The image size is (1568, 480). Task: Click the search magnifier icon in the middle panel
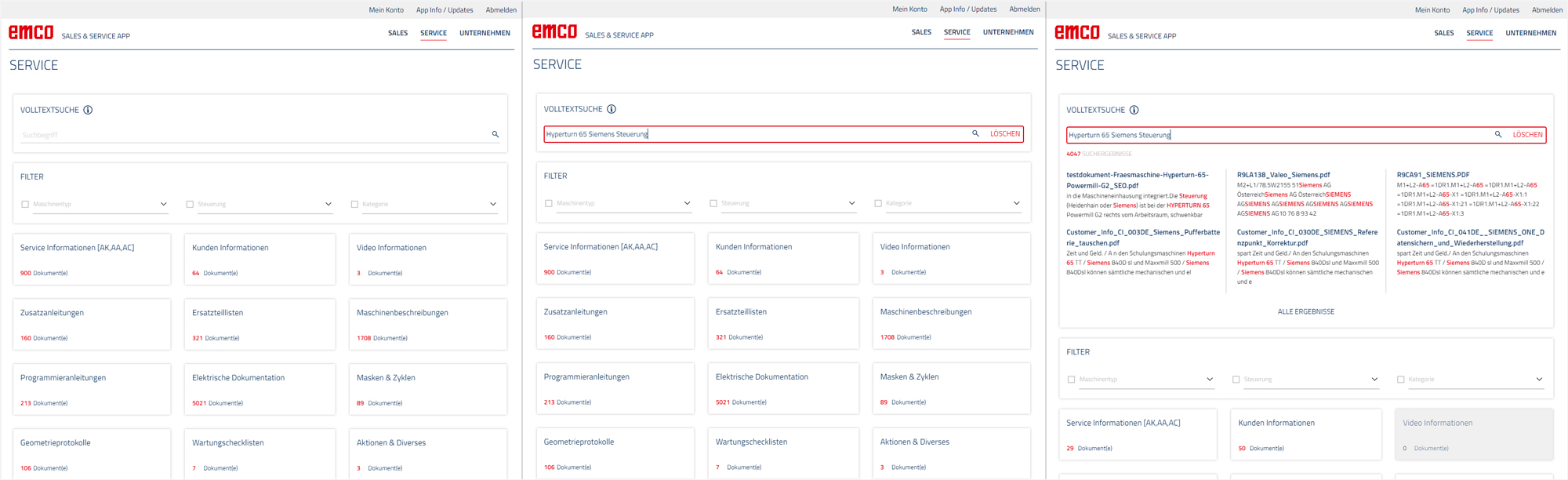click(975, 133)
